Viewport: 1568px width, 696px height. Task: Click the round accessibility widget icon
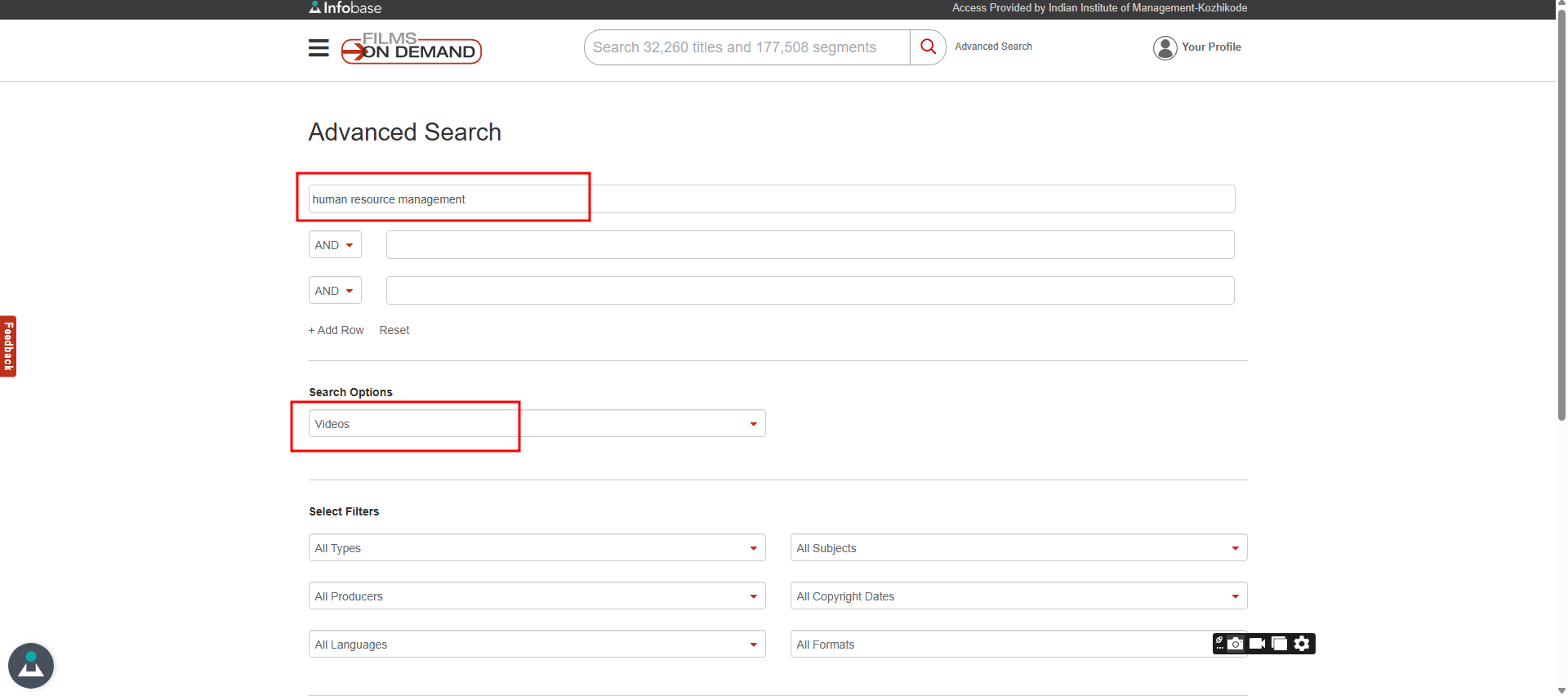point(31,665)
